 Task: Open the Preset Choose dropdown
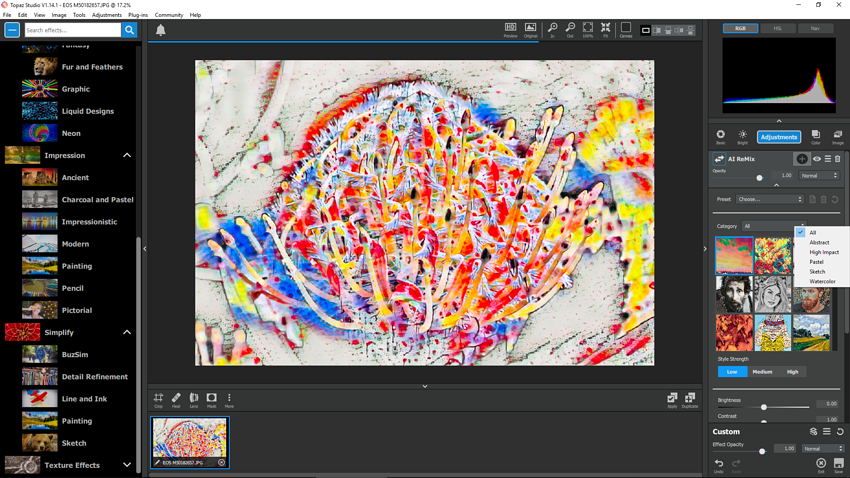770,199
